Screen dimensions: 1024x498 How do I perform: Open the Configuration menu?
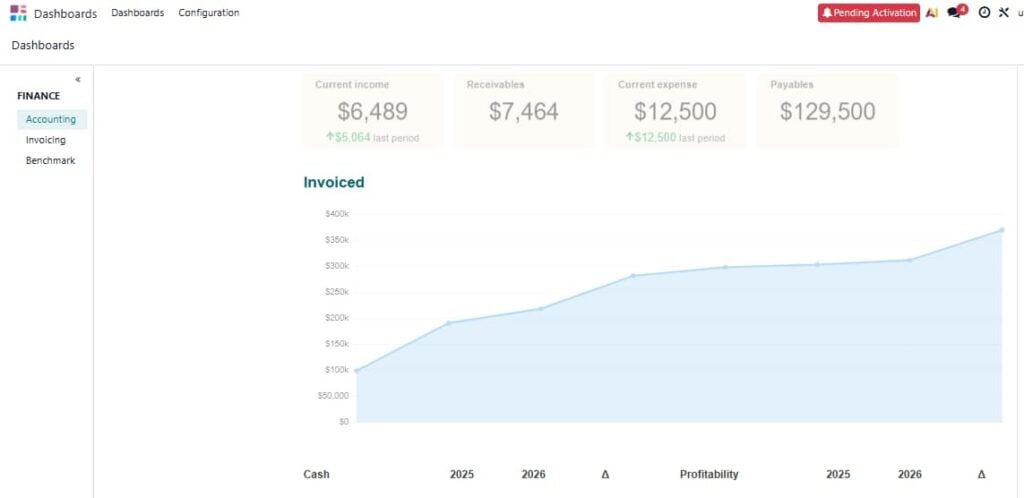click(x=208, y=13)
